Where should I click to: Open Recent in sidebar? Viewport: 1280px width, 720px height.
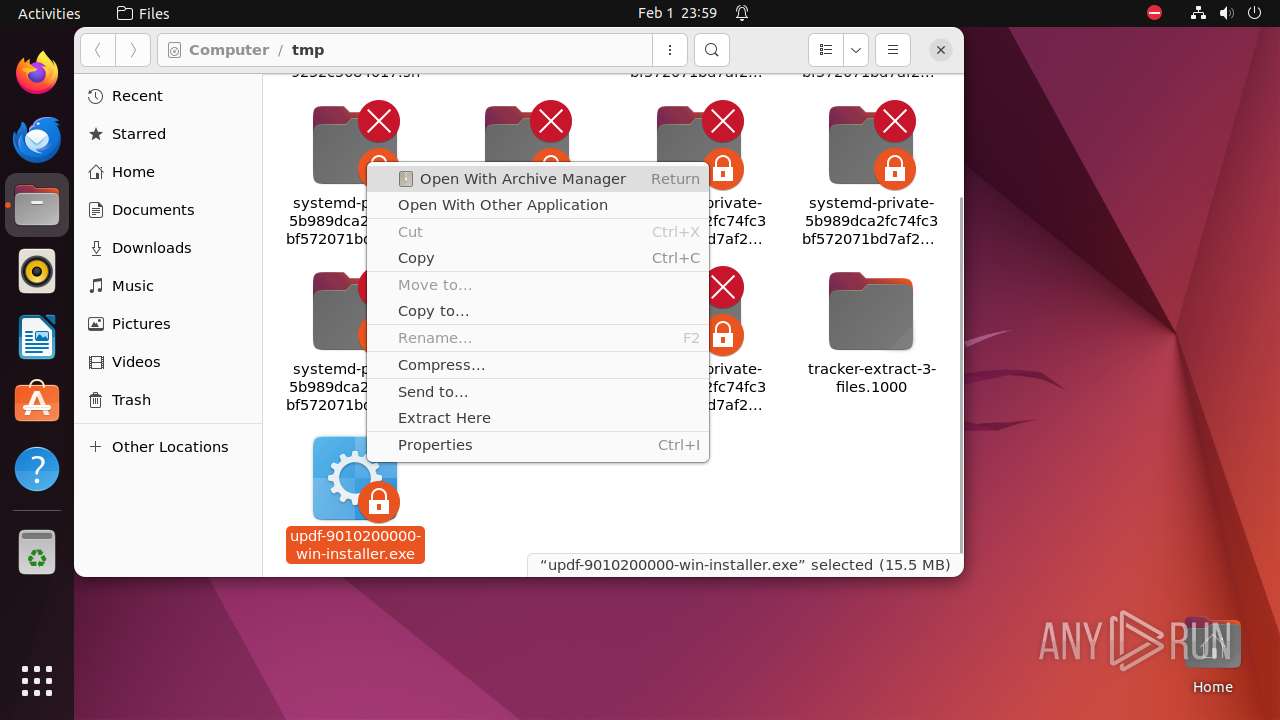point(168,96)
